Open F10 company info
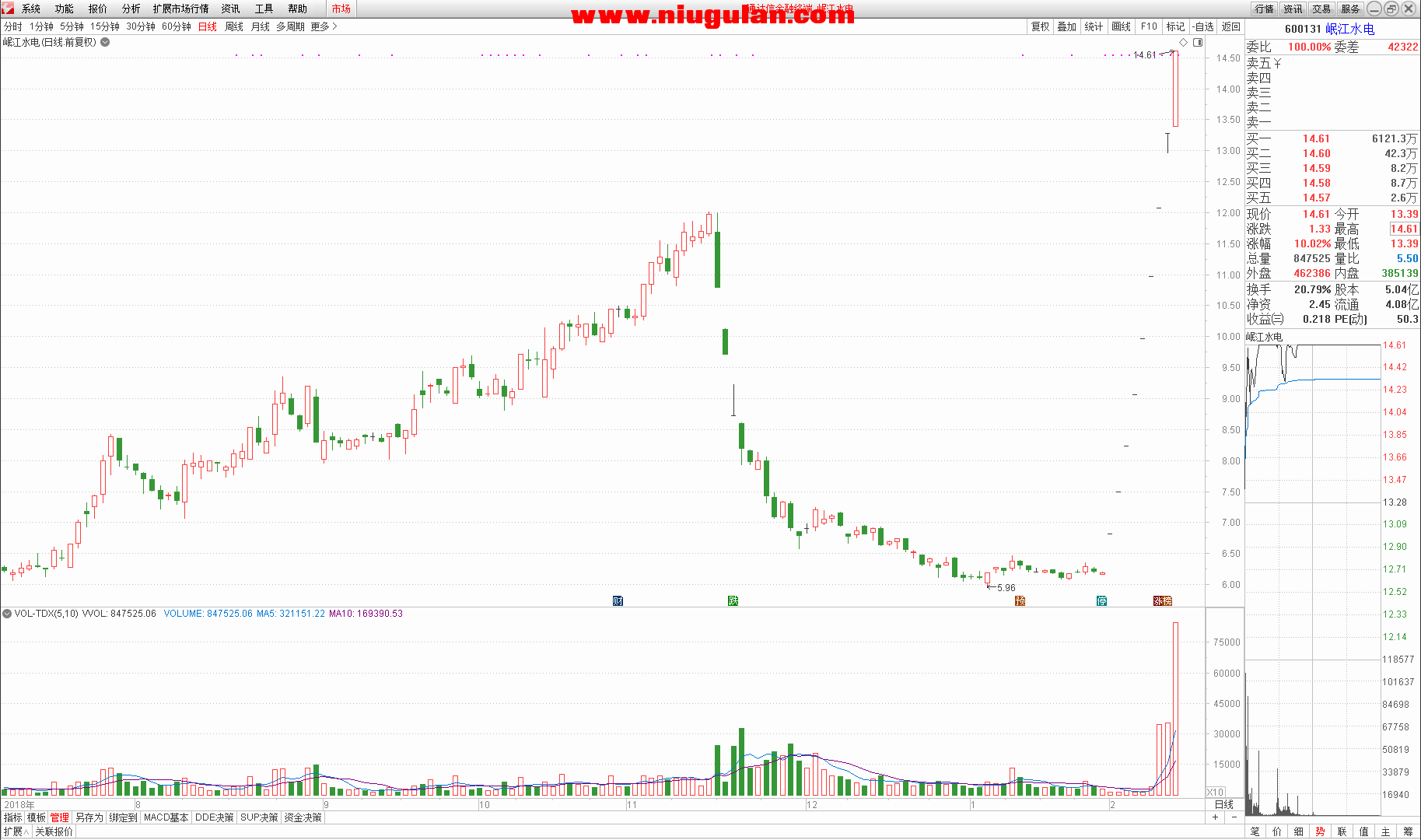Viewport: 1421px width, 840px height. click(1149, 26)
